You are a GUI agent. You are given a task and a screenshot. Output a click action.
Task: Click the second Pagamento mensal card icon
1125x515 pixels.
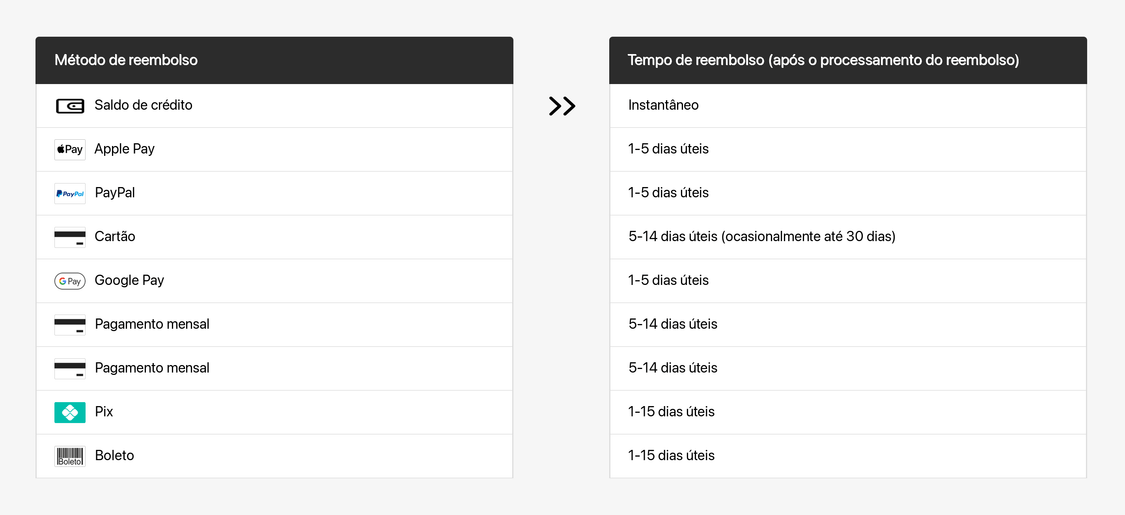(x=70, y=369)
